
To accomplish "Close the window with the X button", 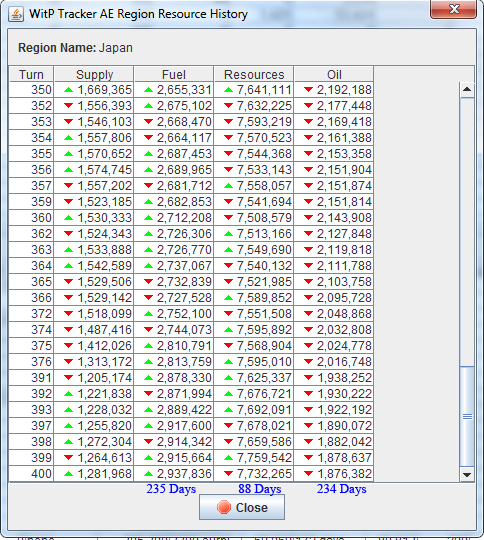I will (454, 9).
